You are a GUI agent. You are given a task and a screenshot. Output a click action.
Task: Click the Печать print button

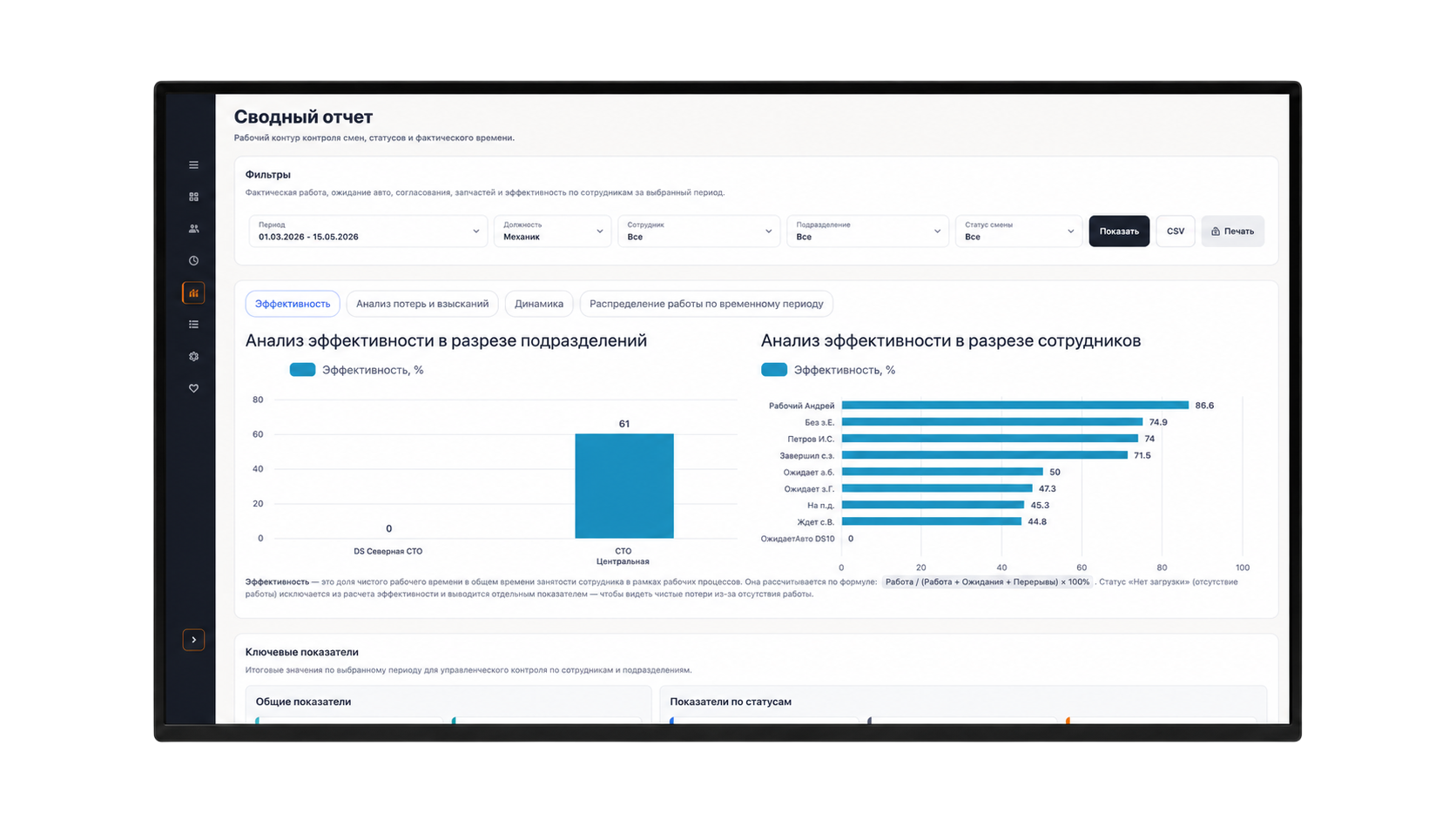point(1232,231)
